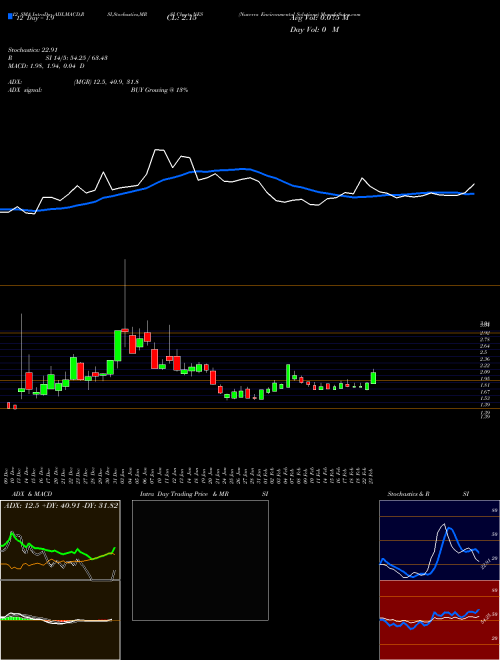Click the 'BUY Growing @ 18%' signal text
The width and height of the screenshot is (500, 660).
(x=159, y=90)
